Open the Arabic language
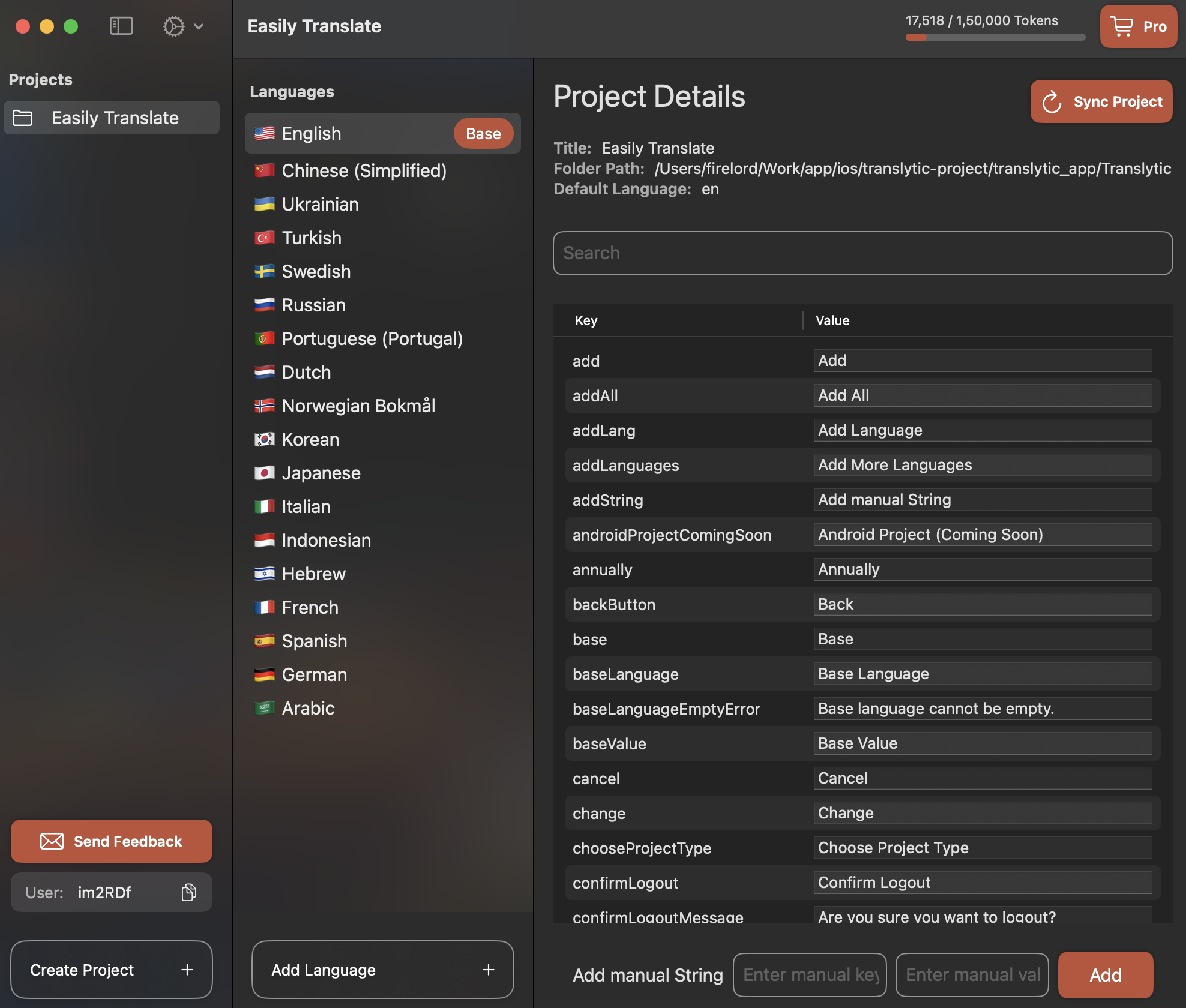The image size is (1186, 1008). click(x=308, y=709)
